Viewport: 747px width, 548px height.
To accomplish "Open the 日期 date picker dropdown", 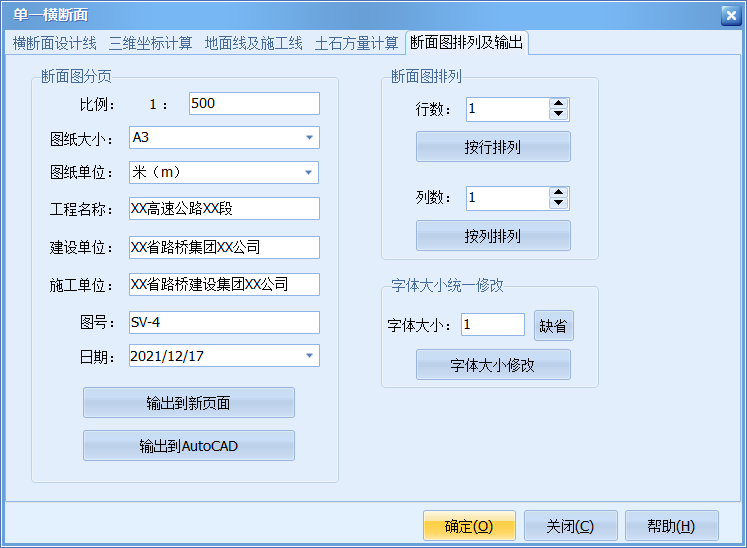I will [309, 355].
